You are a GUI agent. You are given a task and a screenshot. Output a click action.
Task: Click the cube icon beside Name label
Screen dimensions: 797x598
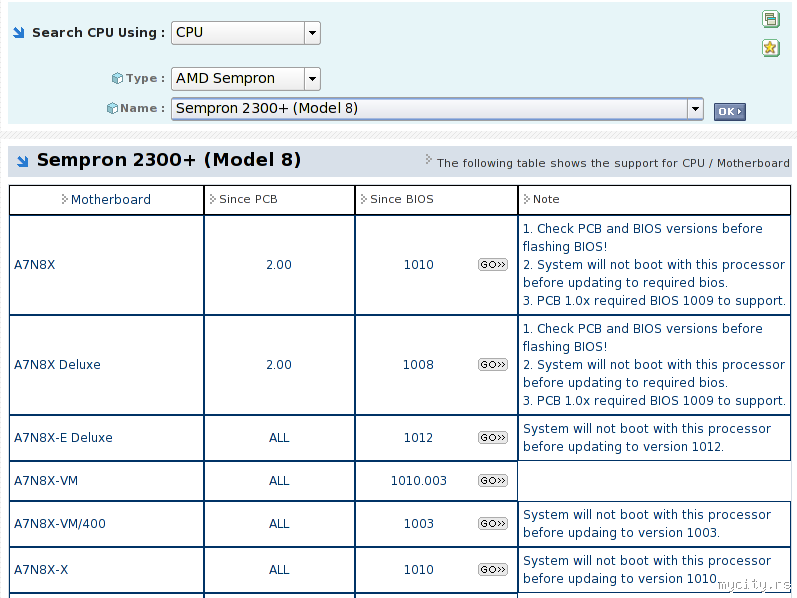pyautogui.click(x=112, y=108)
